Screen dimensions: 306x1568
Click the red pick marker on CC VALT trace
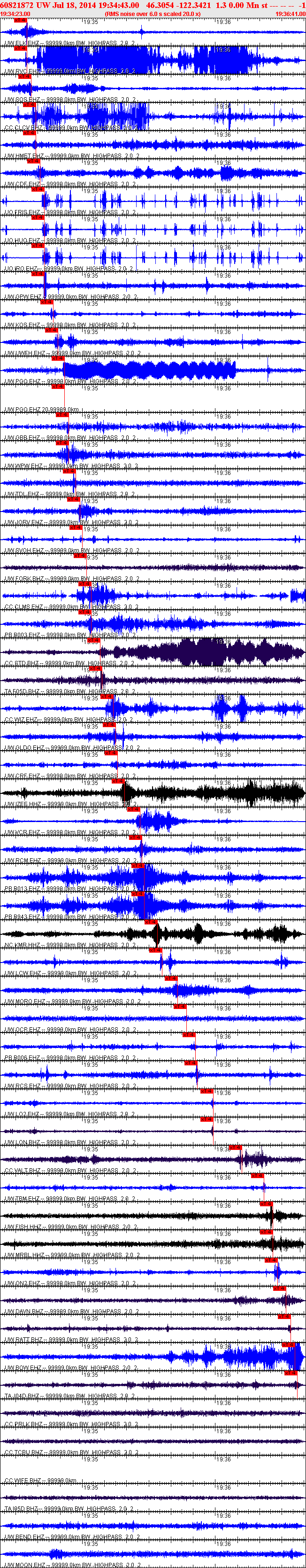[x=236, y=1148]
